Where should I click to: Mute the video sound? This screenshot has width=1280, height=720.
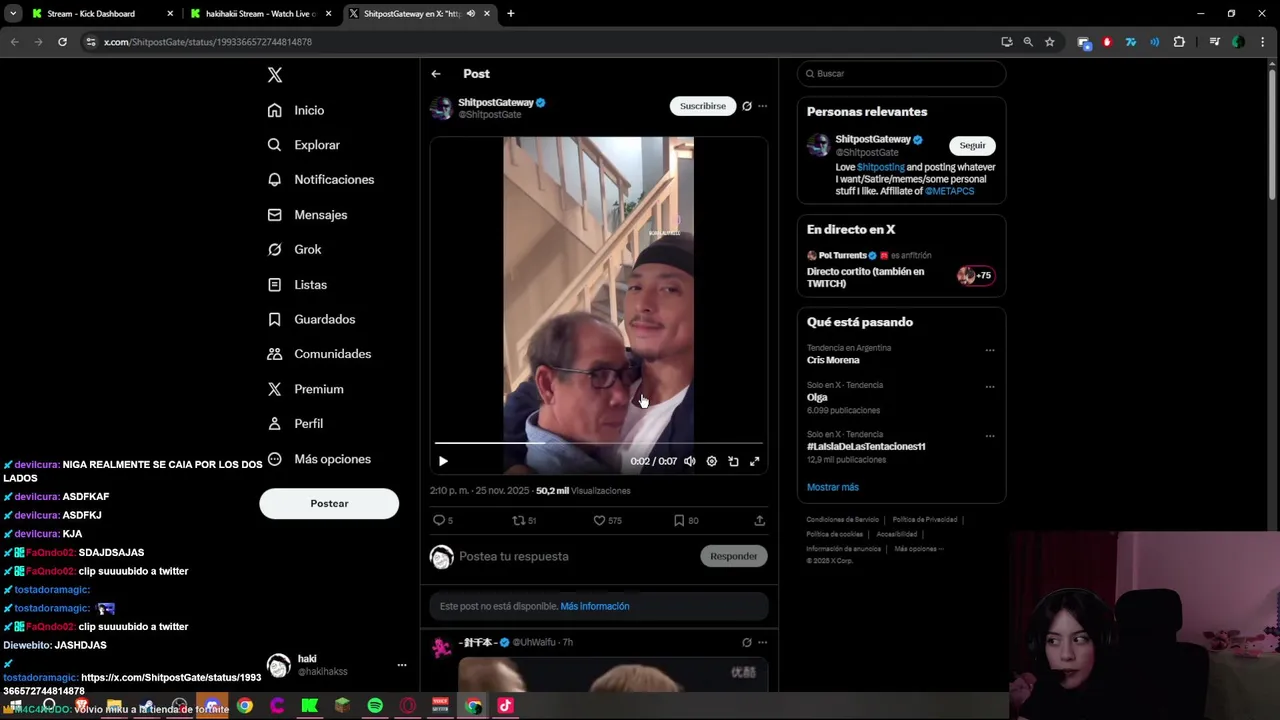coord(689,461)
